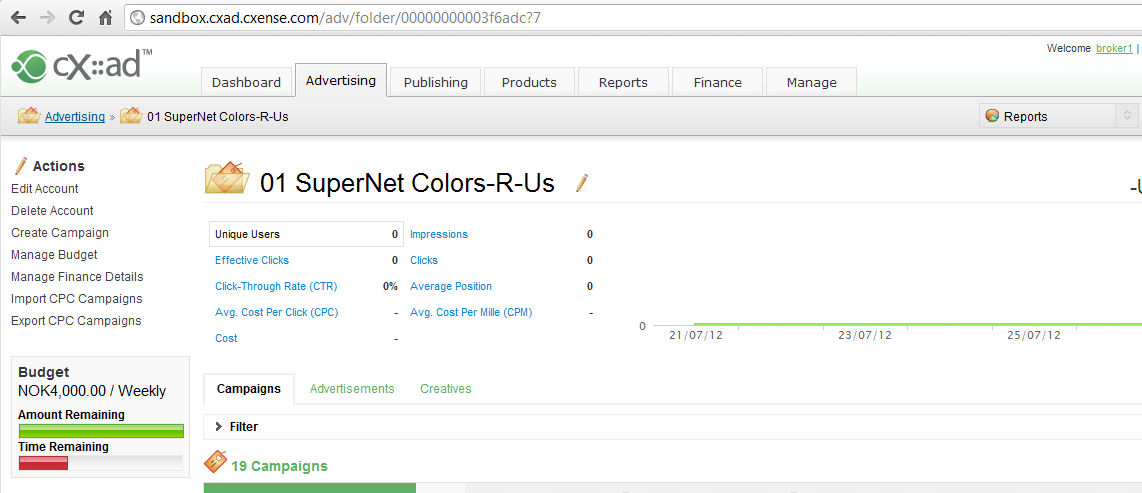Click Edit Account in Actions

pyautogui.click(x=45, y=189)
